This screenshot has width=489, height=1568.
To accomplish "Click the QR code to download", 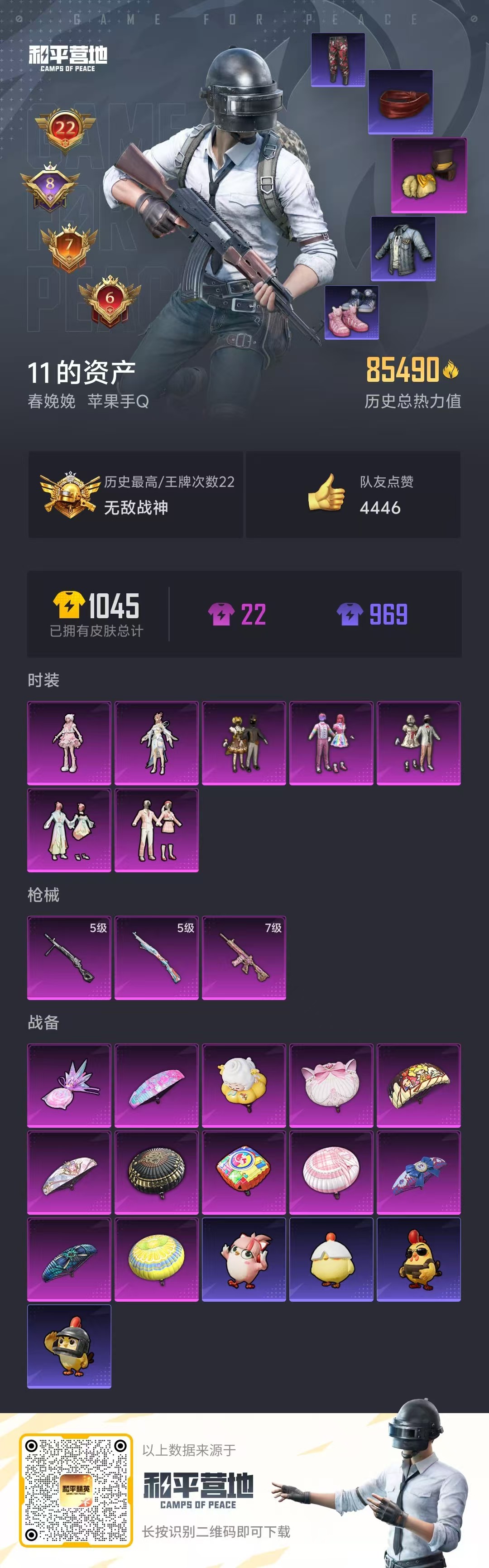I will 76,1489.
